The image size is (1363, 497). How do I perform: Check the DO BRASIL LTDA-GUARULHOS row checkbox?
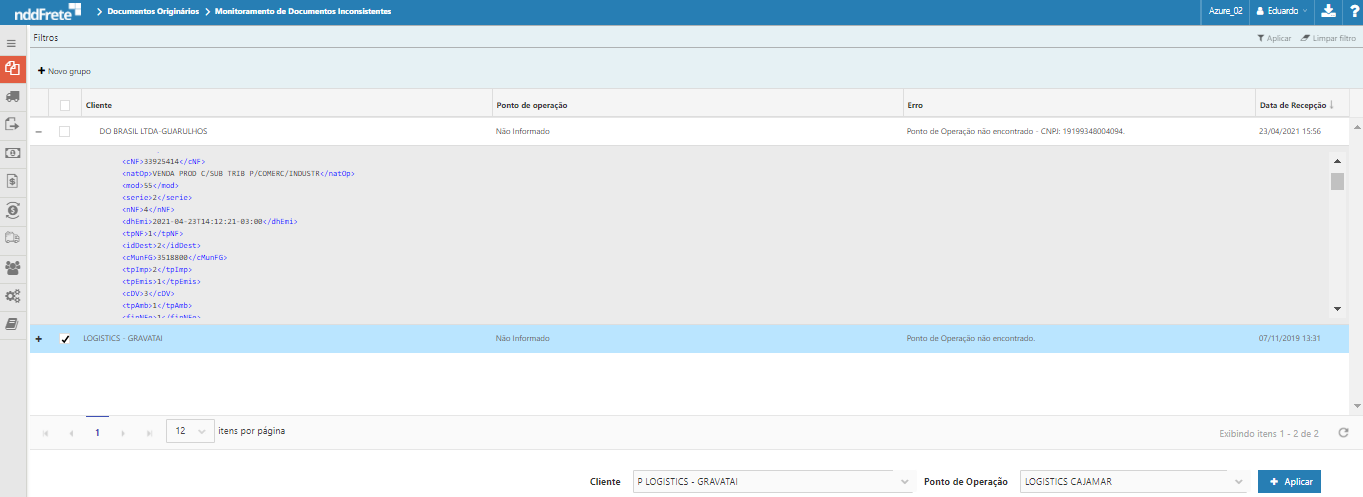click(65, 131)
